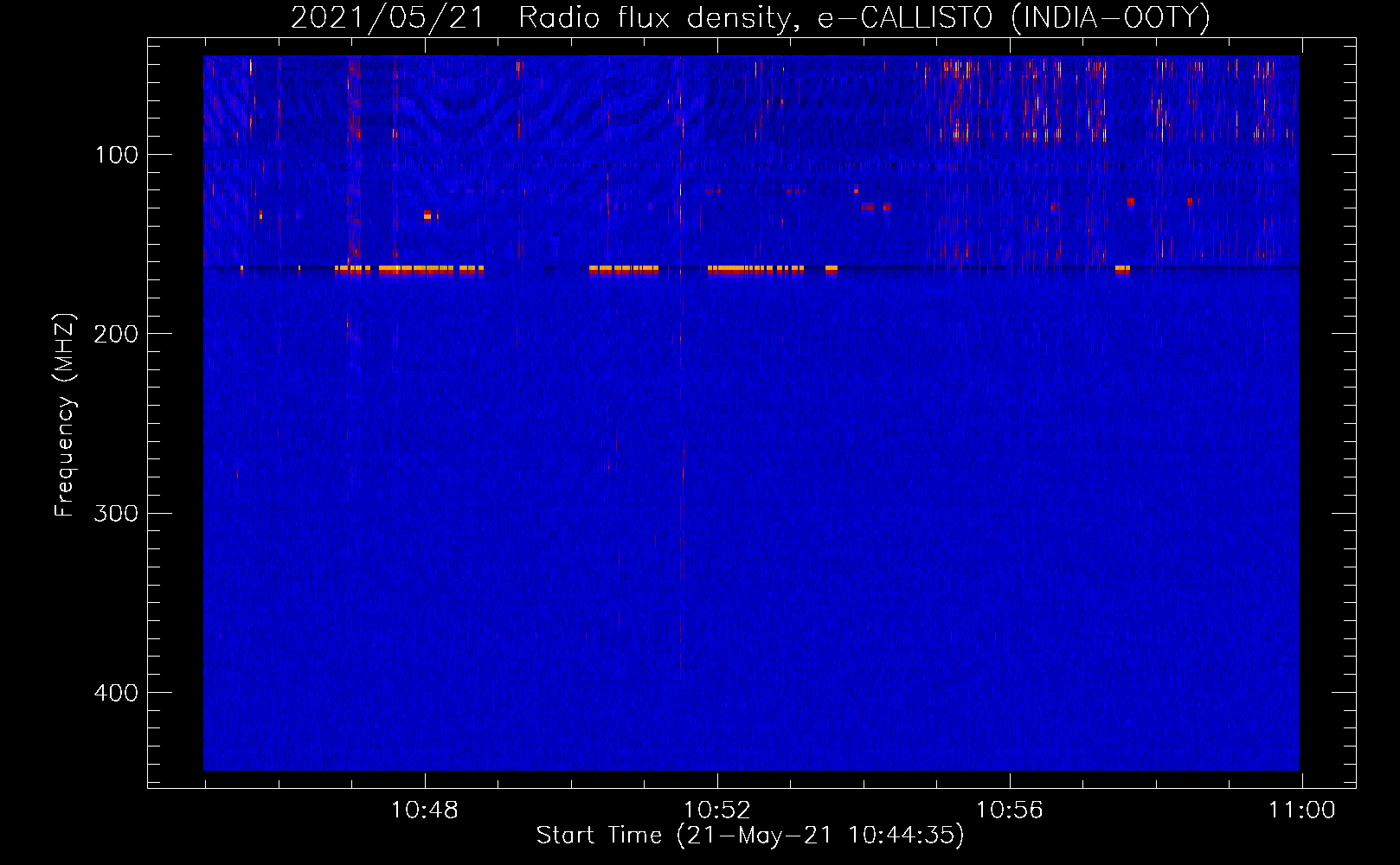Click the "10:52" time tick label

click(716, 811)
